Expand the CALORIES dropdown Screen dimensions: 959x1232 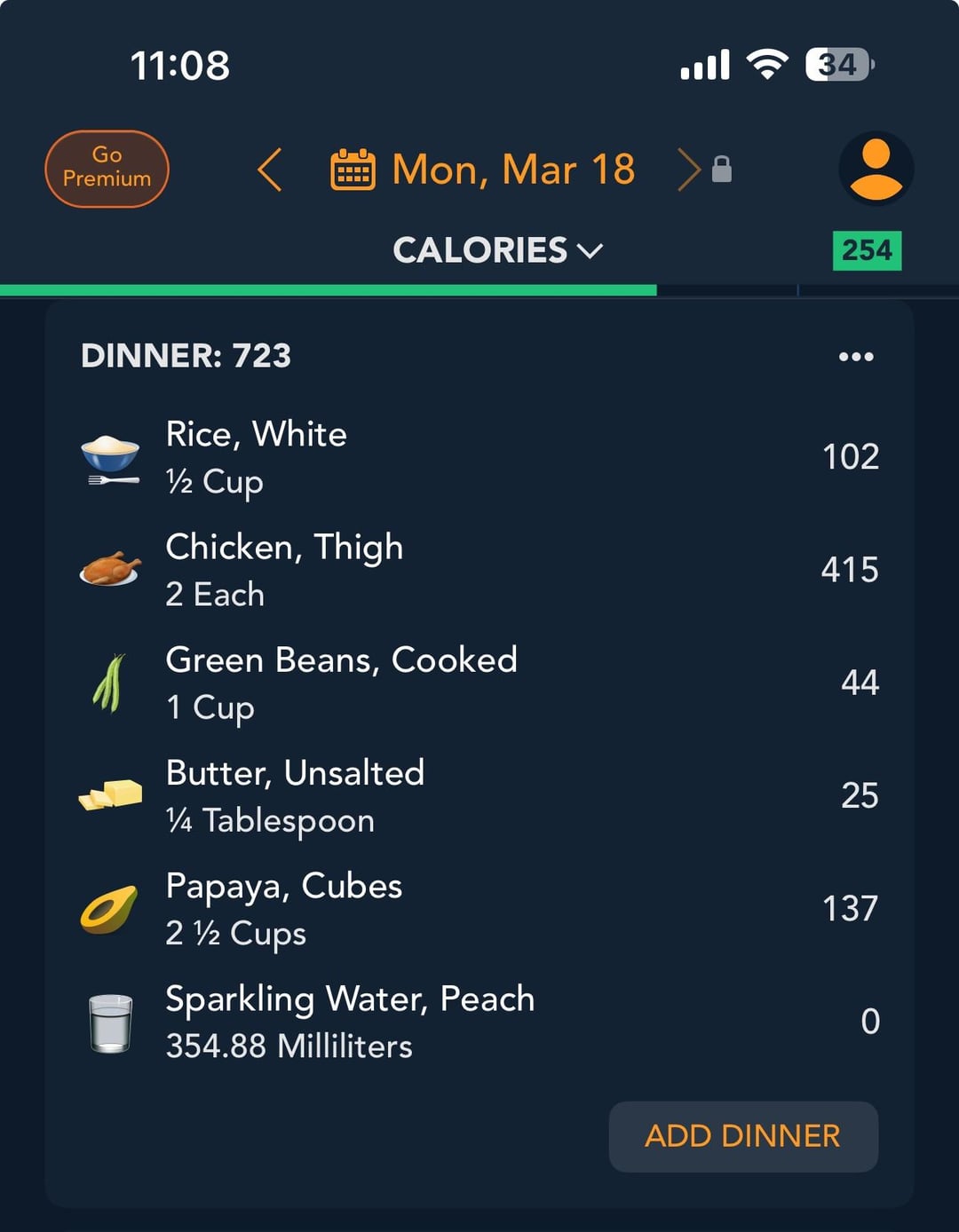(497, 250)
